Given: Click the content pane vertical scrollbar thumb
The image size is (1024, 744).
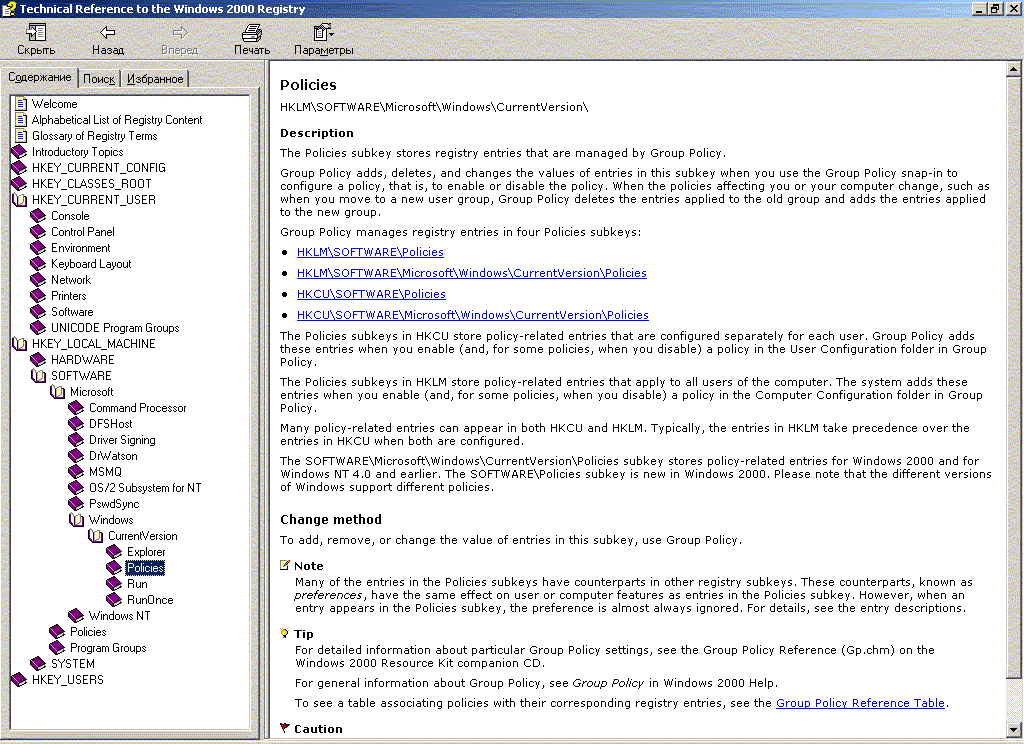Looking at the screenshot, I should click(1014, 376).
